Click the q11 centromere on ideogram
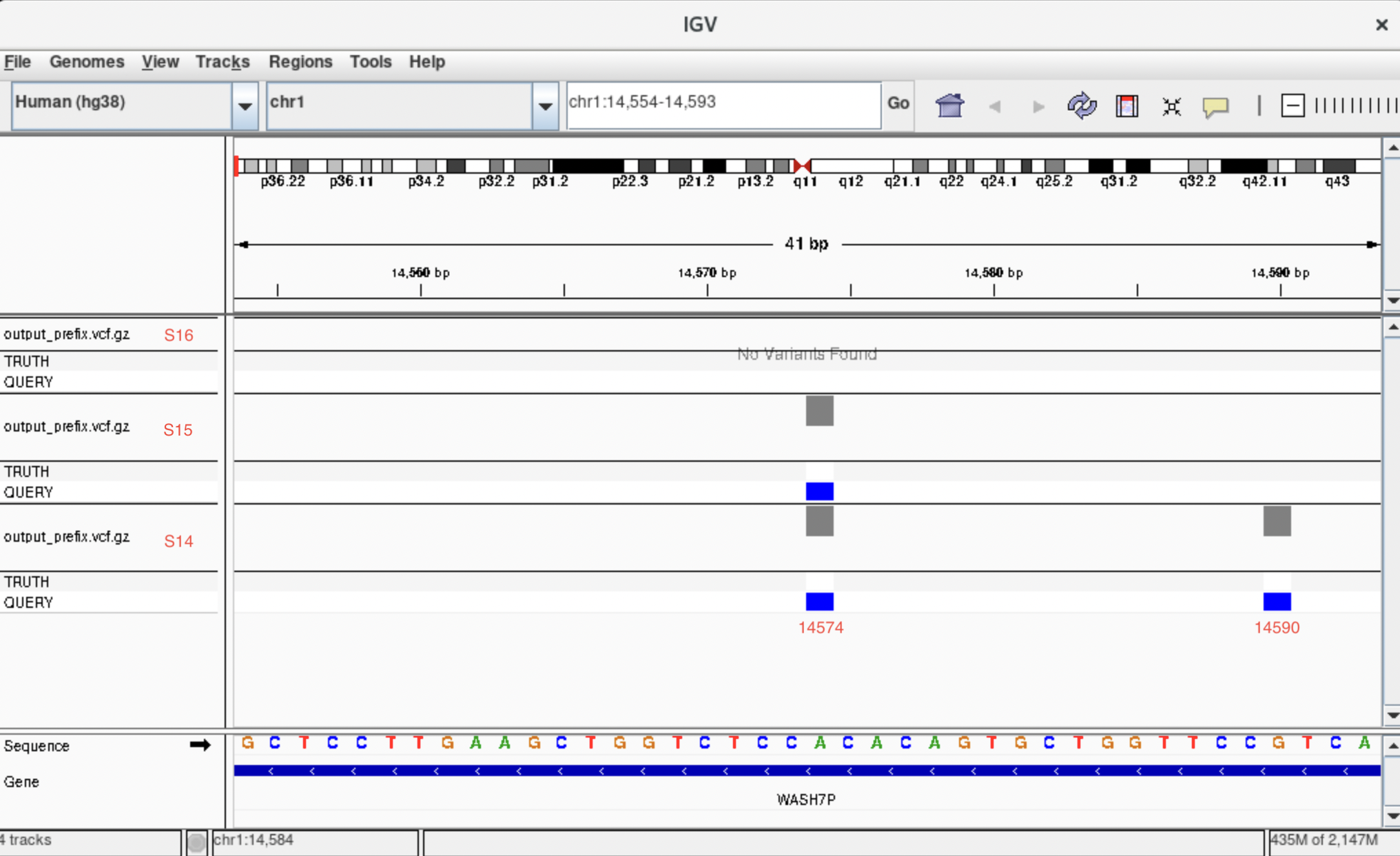 tap(802, 166)
